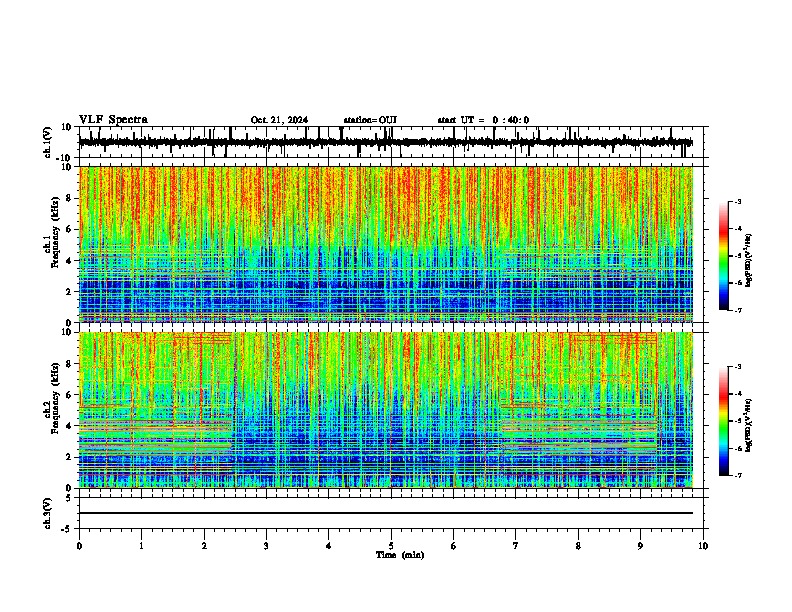Image resolution: width=792 pixels, height=612 pixels.
Task: Click the "ch.1(V)" waveform axis label
Action: coord(47,142)
